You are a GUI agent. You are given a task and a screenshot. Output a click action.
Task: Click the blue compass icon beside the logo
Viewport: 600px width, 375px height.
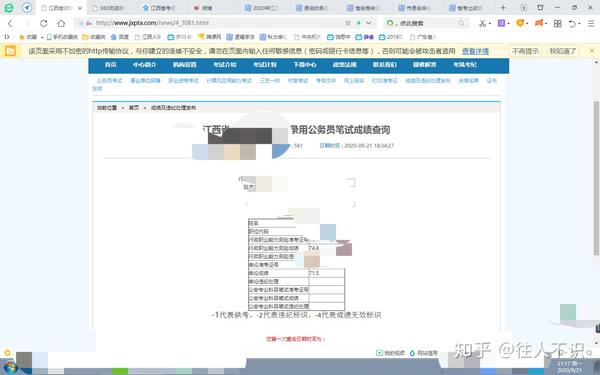pyautogui.click(x=27, y=7)
